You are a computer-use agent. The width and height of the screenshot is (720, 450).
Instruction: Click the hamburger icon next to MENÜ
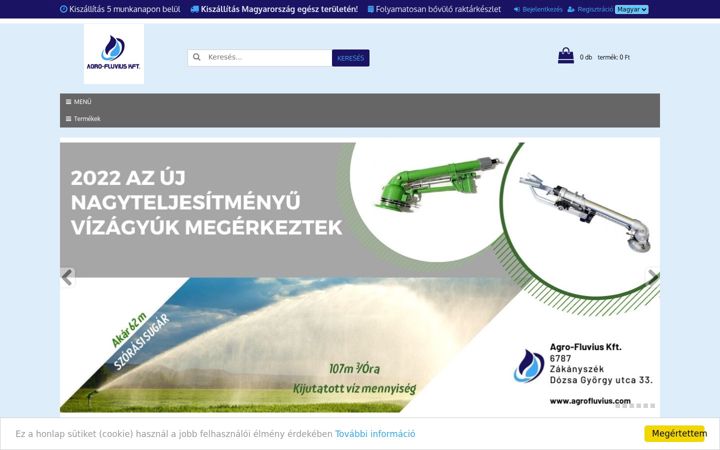68,102
